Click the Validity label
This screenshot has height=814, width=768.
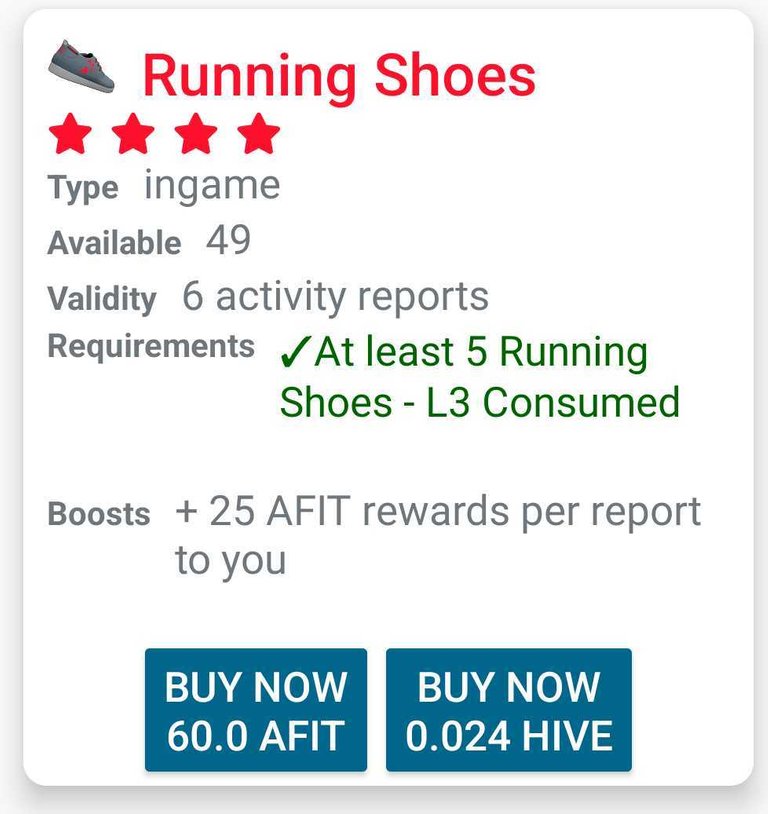coord(102,299)
